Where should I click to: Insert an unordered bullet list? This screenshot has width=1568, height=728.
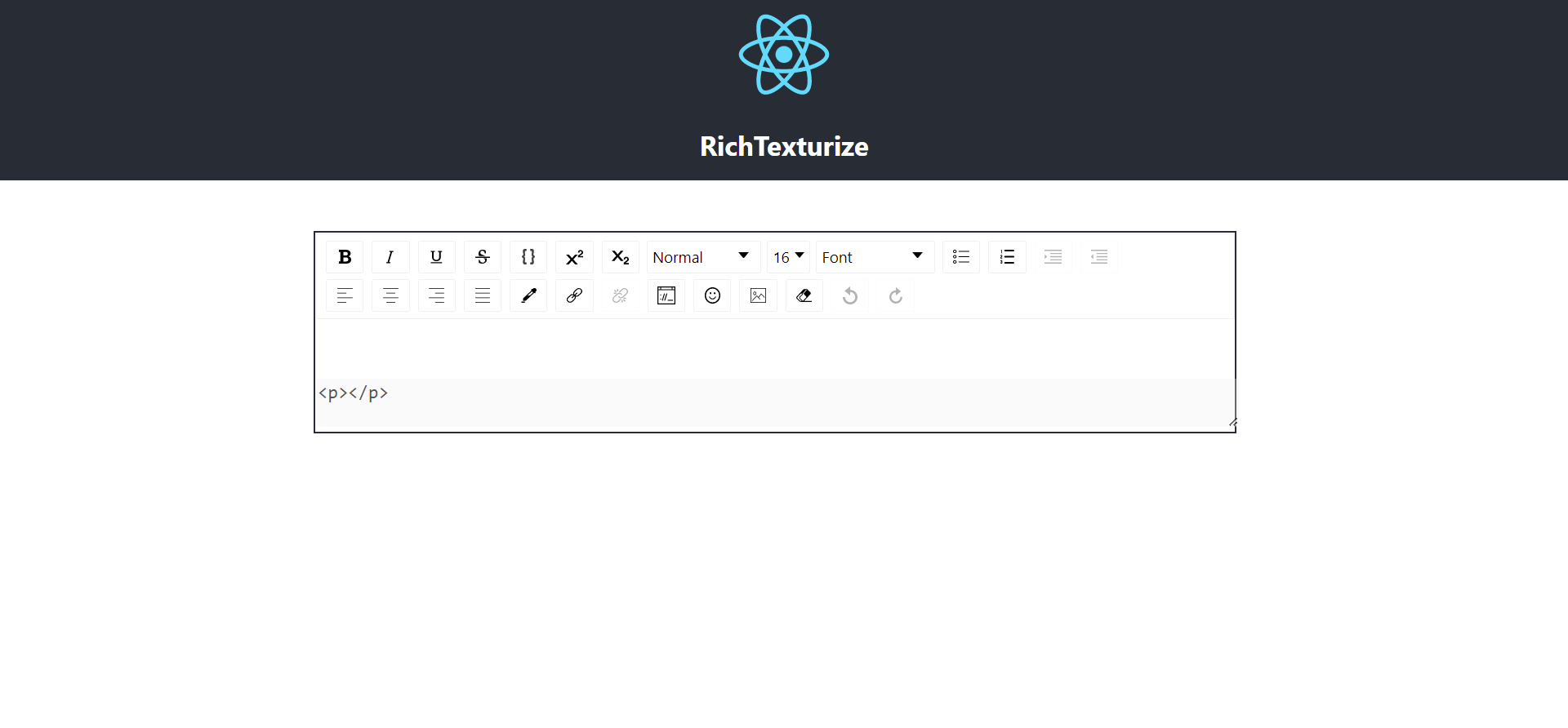point(961,257)
